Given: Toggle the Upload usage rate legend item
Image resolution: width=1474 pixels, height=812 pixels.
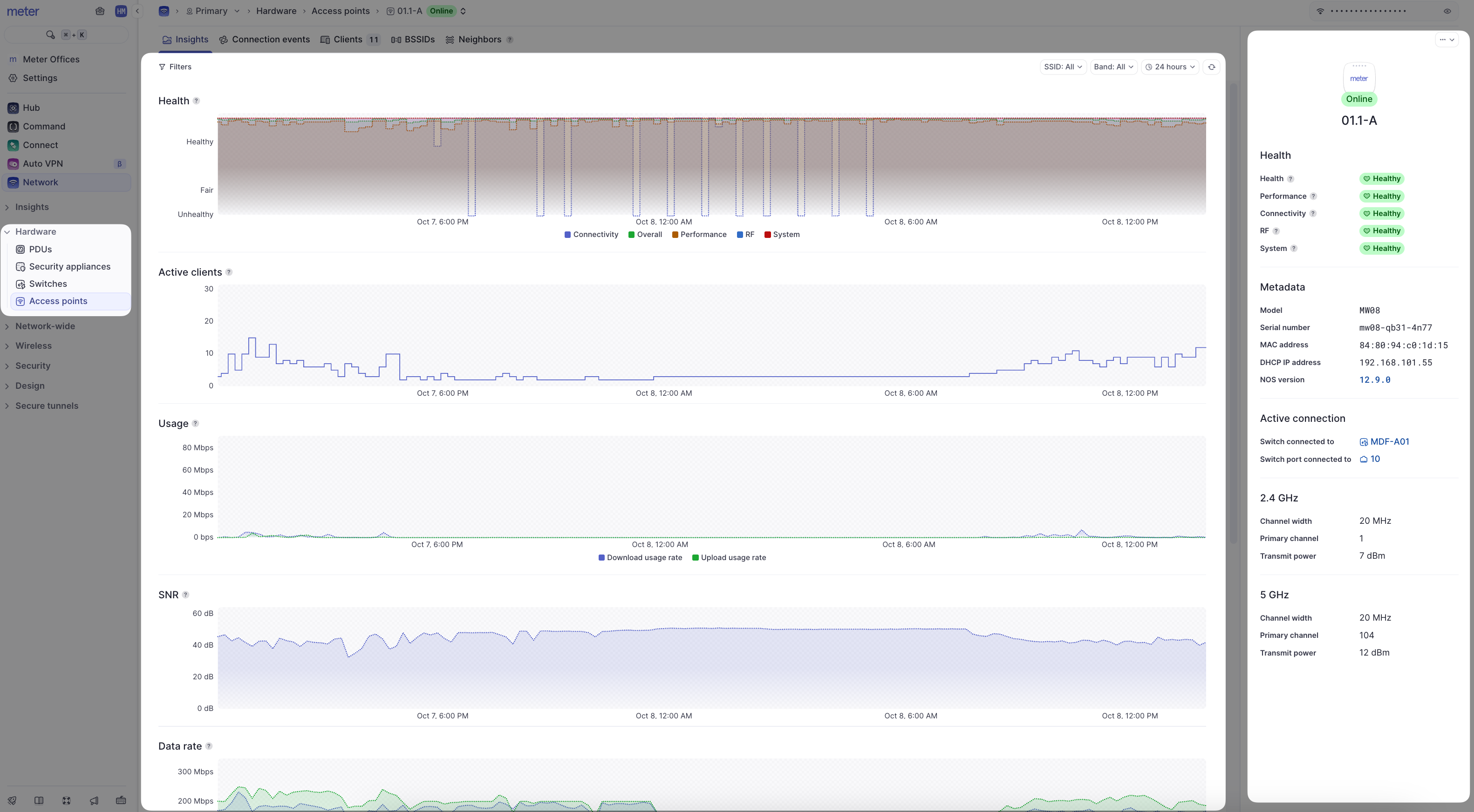Looking at the screenshot, I should tap(729, 557).
